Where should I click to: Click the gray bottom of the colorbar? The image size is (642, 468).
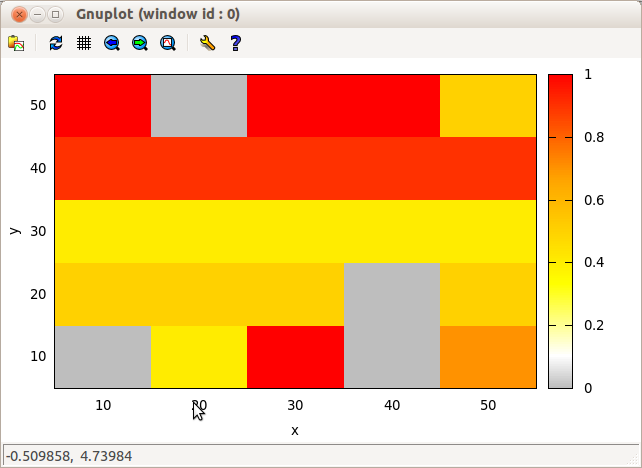[561, 381]
